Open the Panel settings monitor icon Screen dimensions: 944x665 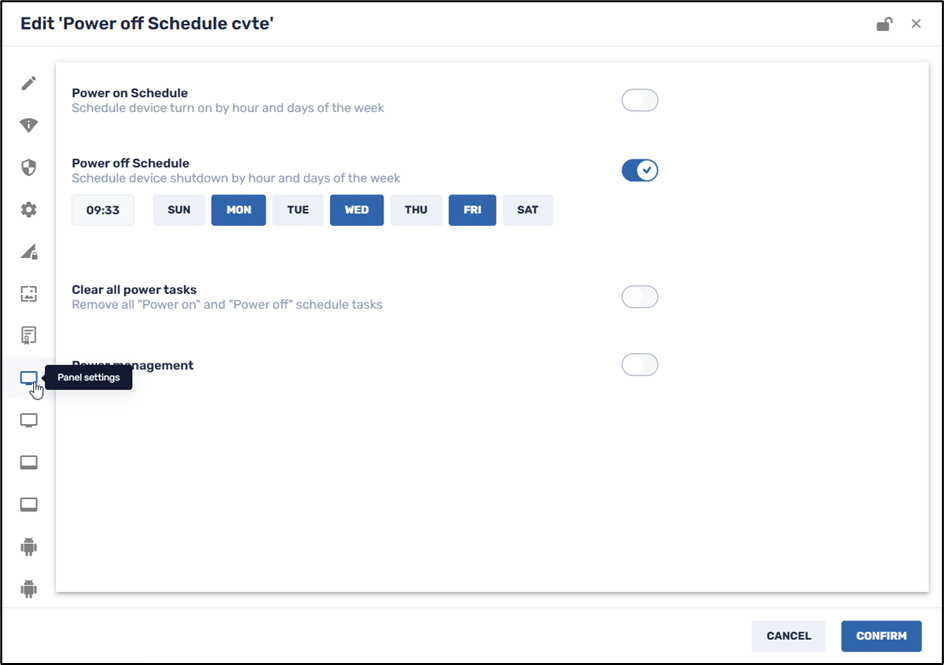point(28,377)
